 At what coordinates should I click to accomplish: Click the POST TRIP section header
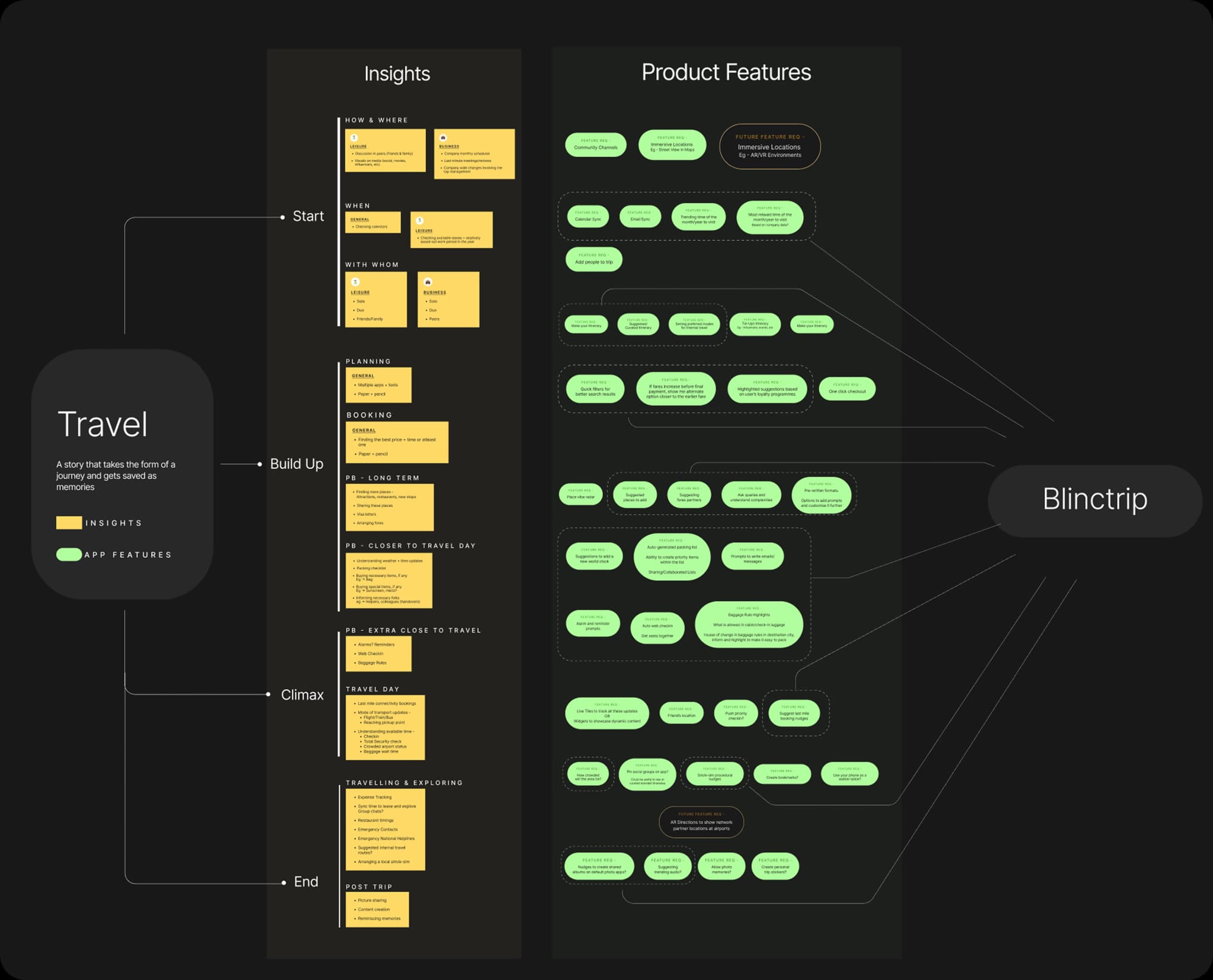369,887
